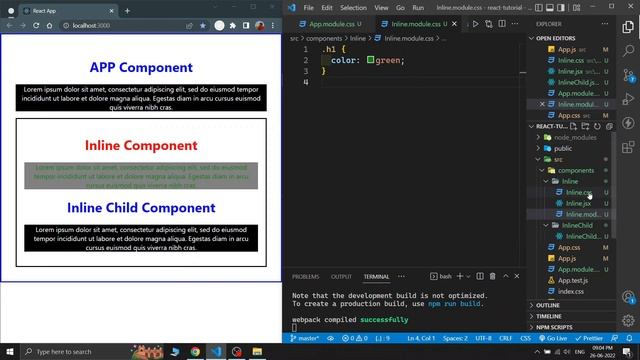This screenshot has height=360, width=640.
Task: Click Prettier in status bar
Action: (589, 338)
